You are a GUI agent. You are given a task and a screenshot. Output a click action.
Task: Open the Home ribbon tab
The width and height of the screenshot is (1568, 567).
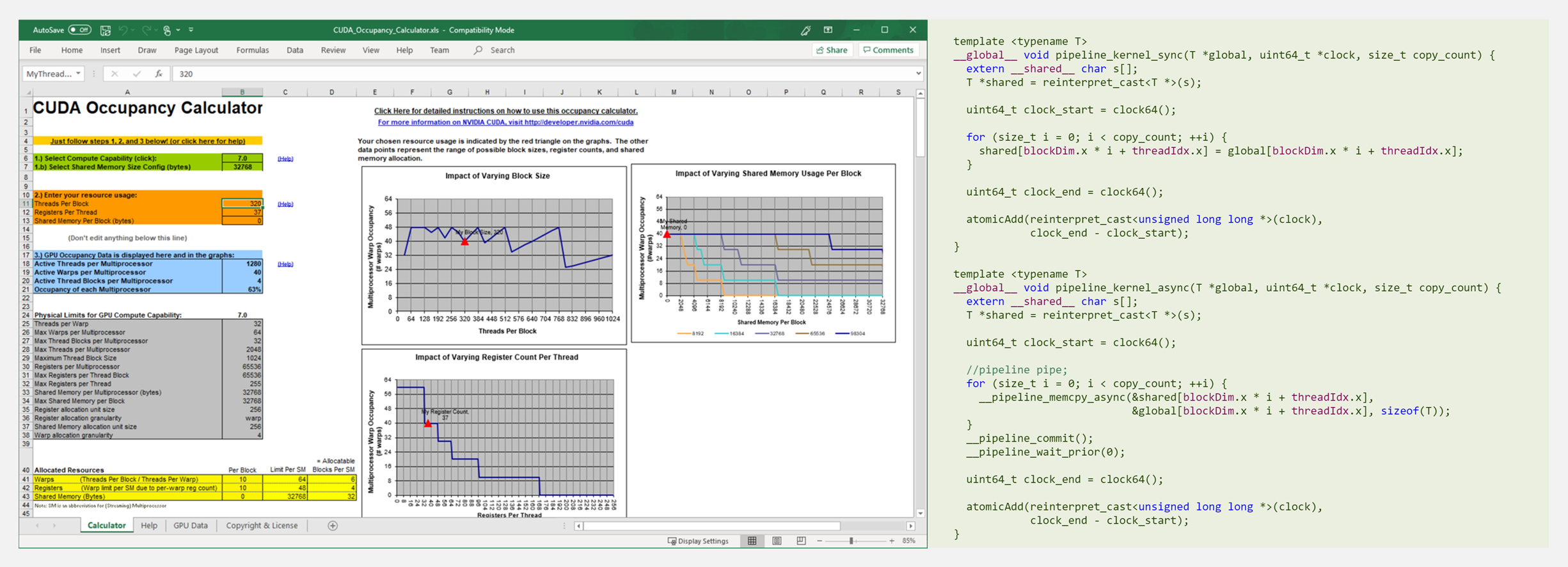click(x=72, y=50)
